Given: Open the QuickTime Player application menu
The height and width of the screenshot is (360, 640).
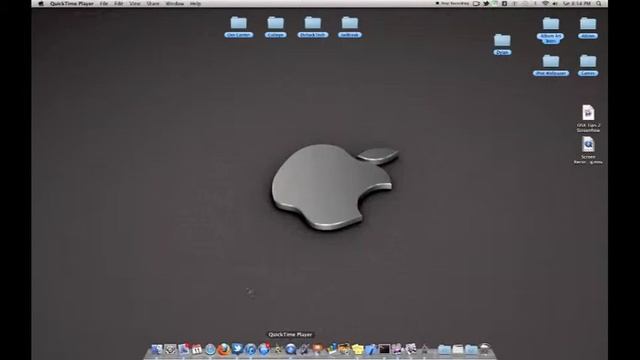Looking at the screenshot, I should (72, 3).
